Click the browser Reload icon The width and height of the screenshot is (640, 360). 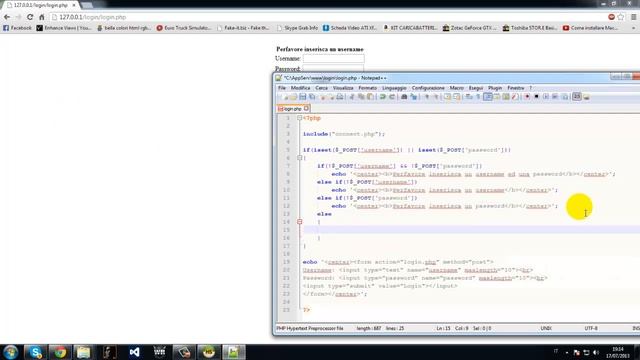(x=30, y=17)
